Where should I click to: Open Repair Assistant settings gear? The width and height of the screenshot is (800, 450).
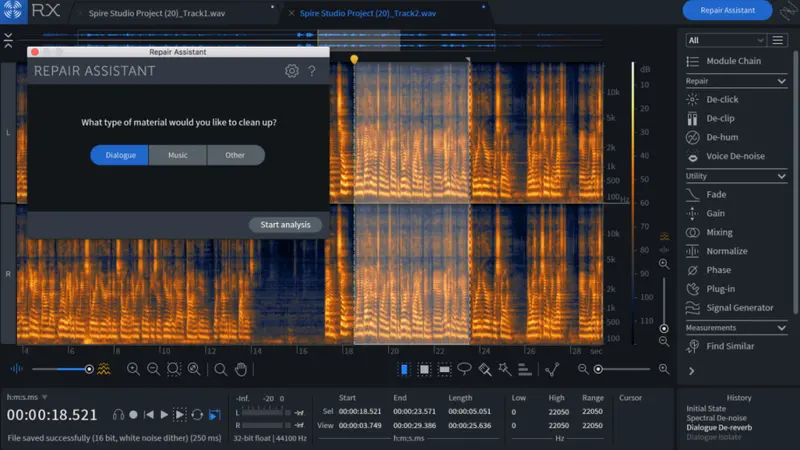(x=291, y=71)
